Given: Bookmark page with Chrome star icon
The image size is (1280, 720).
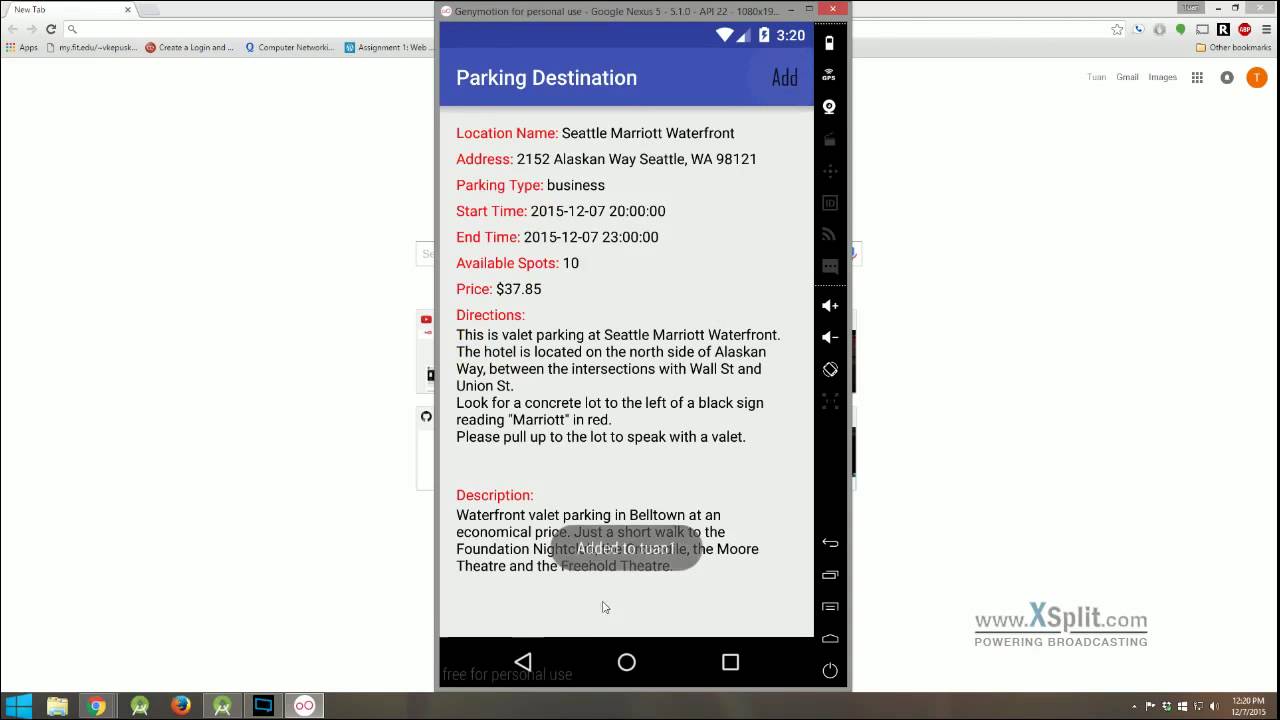Looking at the screenshot, I should (1117, 29).
